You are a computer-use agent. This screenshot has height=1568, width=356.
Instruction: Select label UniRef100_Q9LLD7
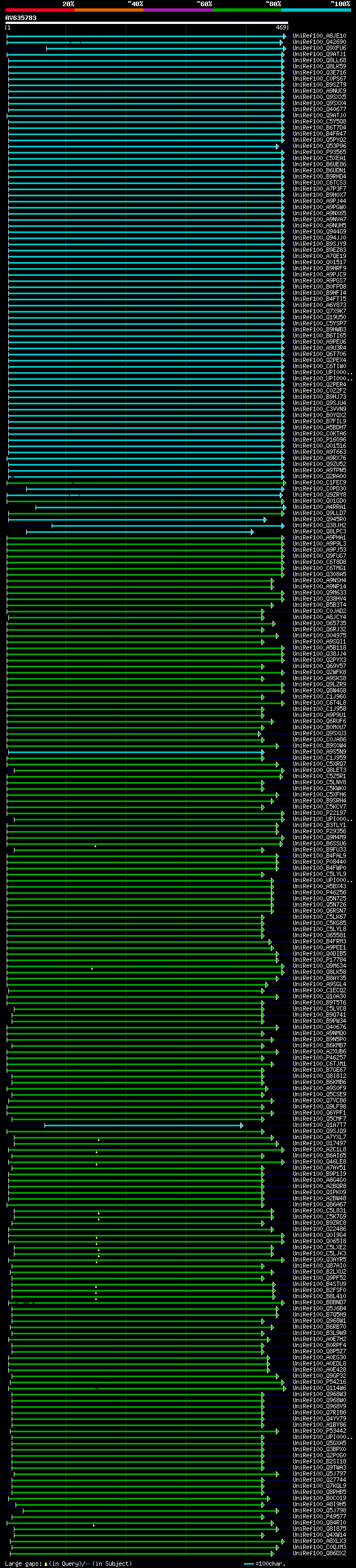point(319,513)
